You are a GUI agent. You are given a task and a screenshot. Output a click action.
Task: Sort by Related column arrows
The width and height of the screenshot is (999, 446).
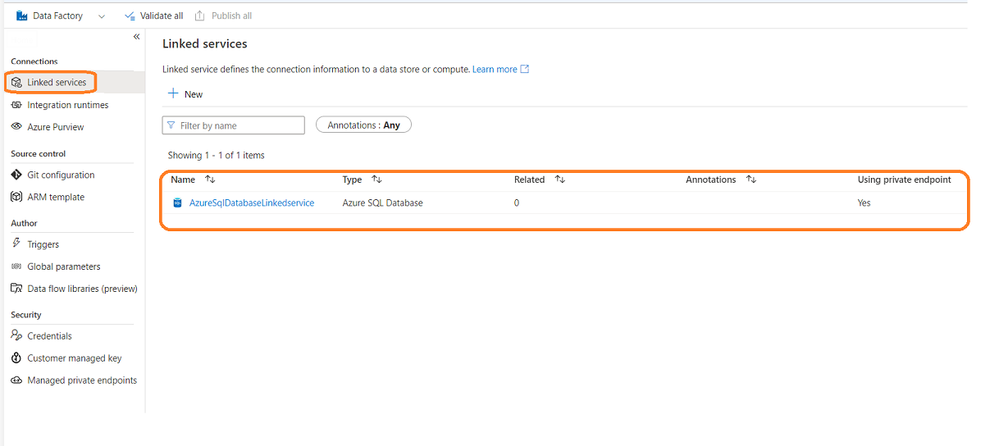click(560, 180)
